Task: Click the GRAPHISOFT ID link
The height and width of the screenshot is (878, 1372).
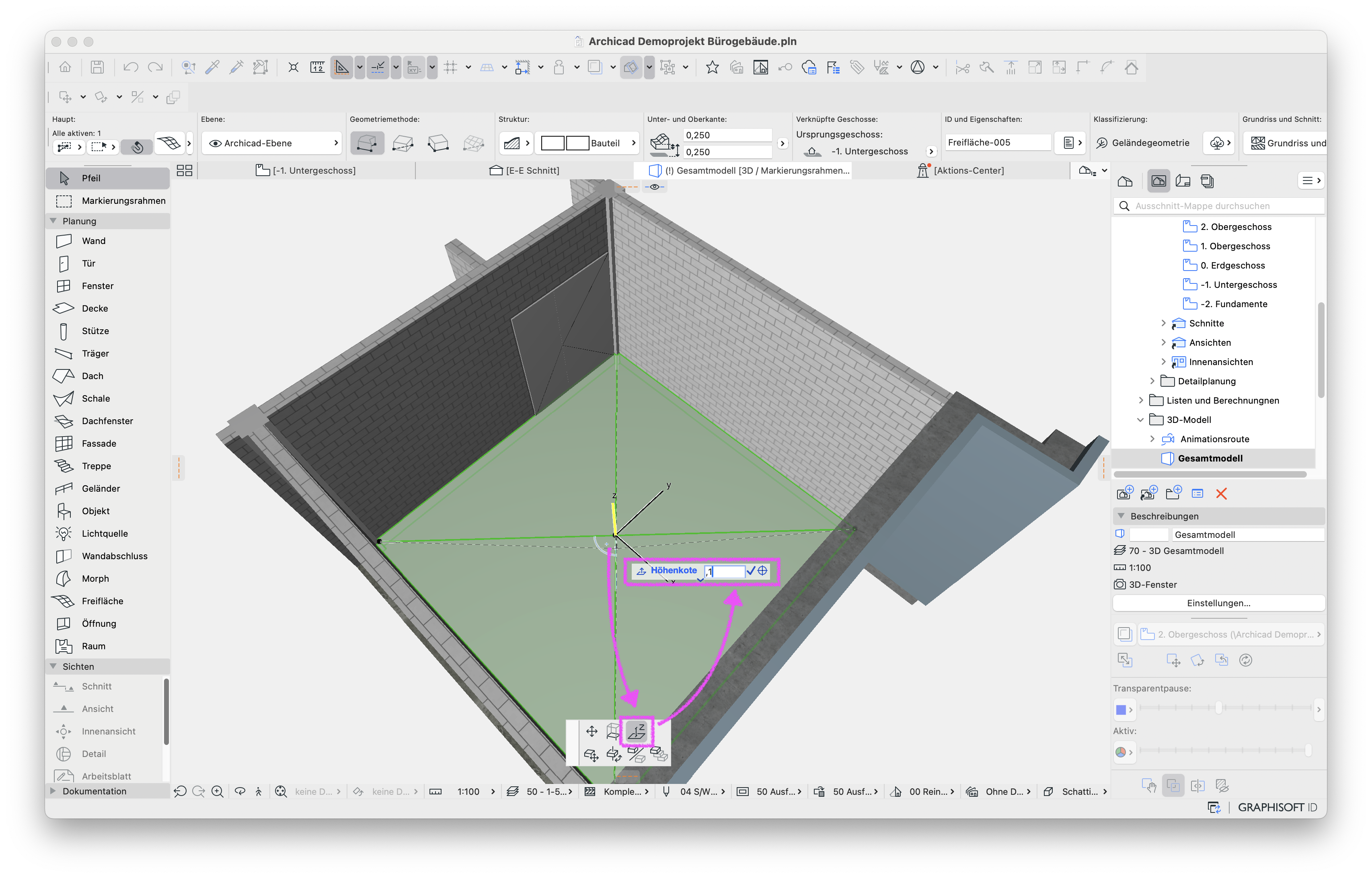Action: [x=1278, y=808]
